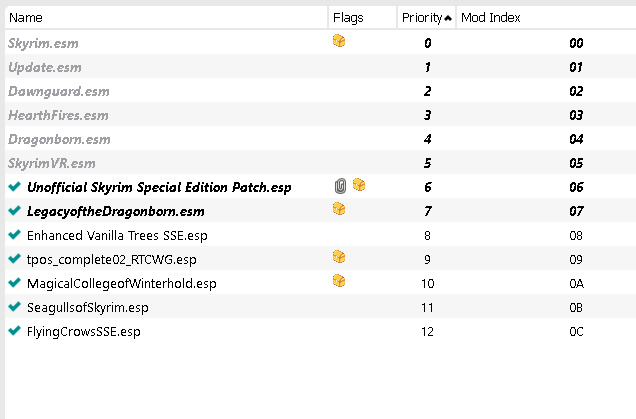Click the Priority sort arrow indicator

point(448,18)
